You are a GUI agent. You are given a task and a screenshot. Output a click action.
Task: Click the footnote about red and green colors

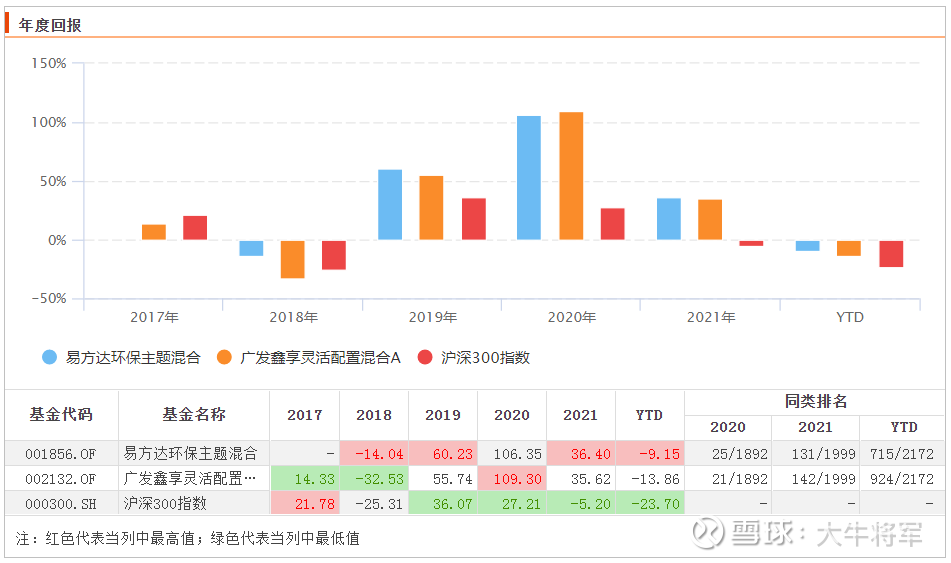pos(187,538)
